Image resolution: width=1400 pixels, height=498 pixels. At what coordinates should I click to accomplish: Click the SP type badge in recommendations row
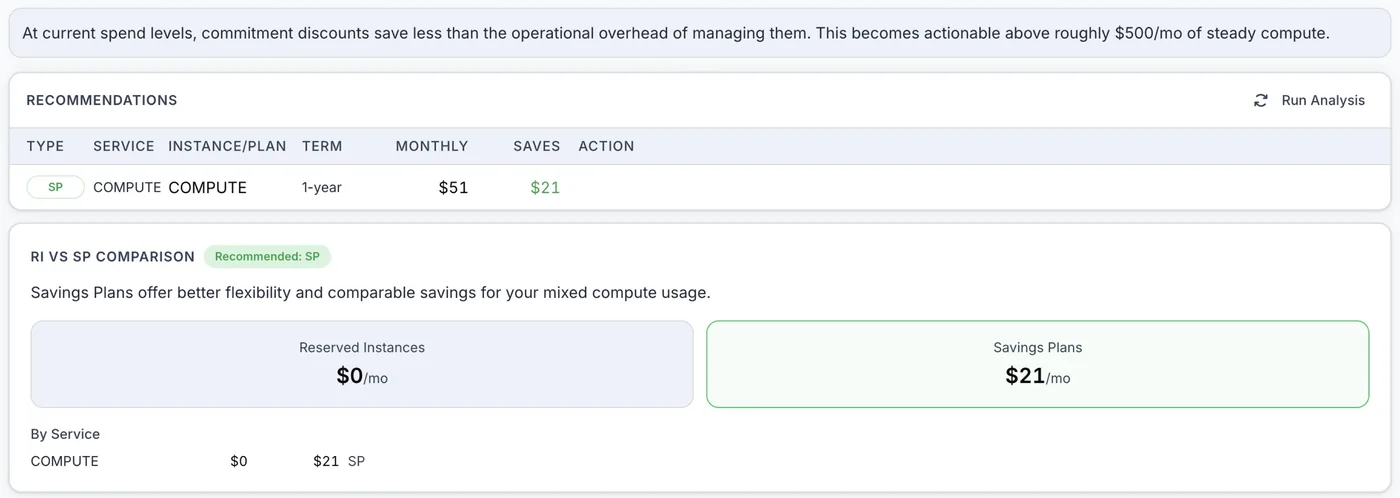pyautogui.click(x=55, y=187)
